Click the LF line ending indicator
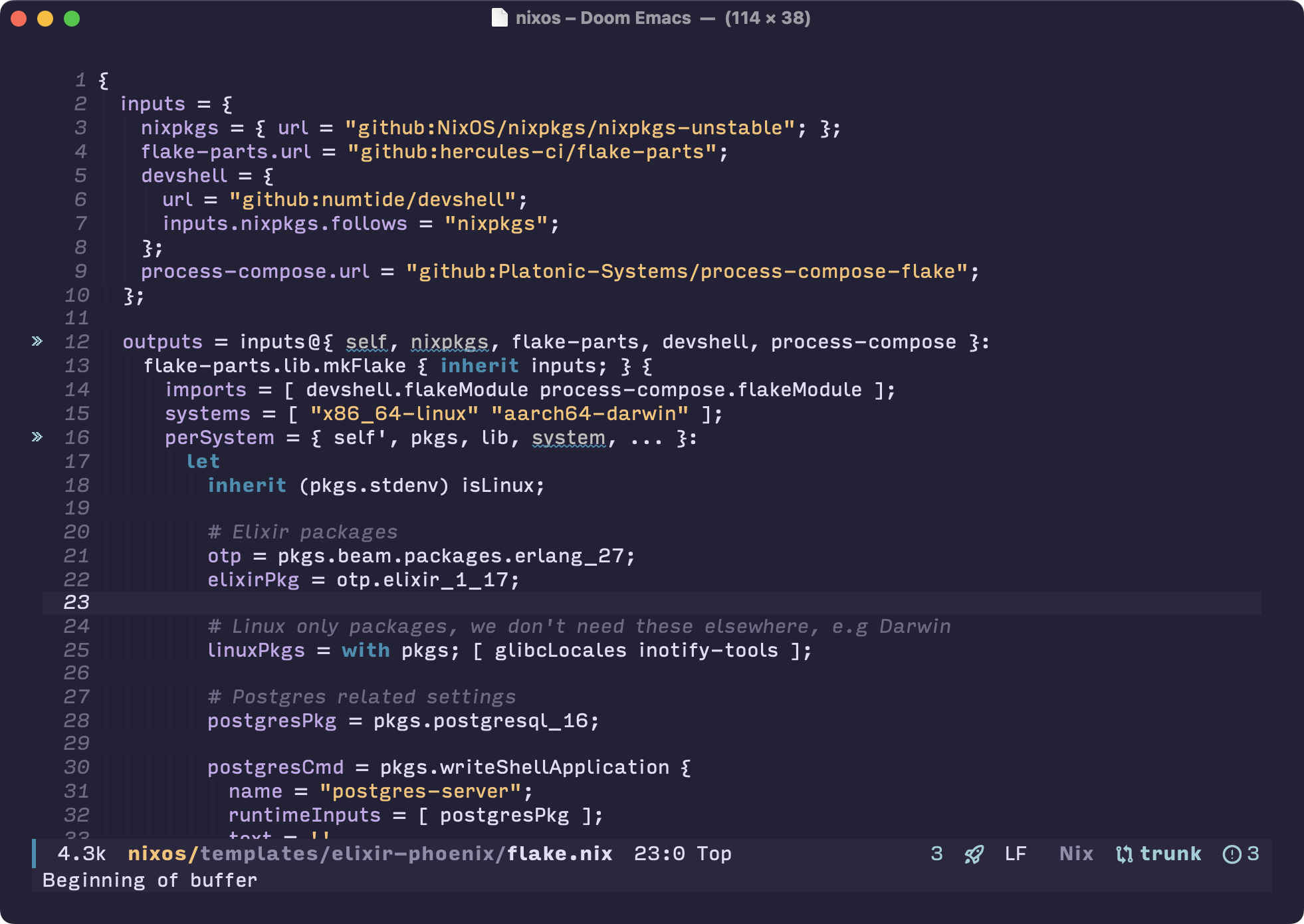The width and height of the screenshot is (1304, 924). coord(1016,854)
